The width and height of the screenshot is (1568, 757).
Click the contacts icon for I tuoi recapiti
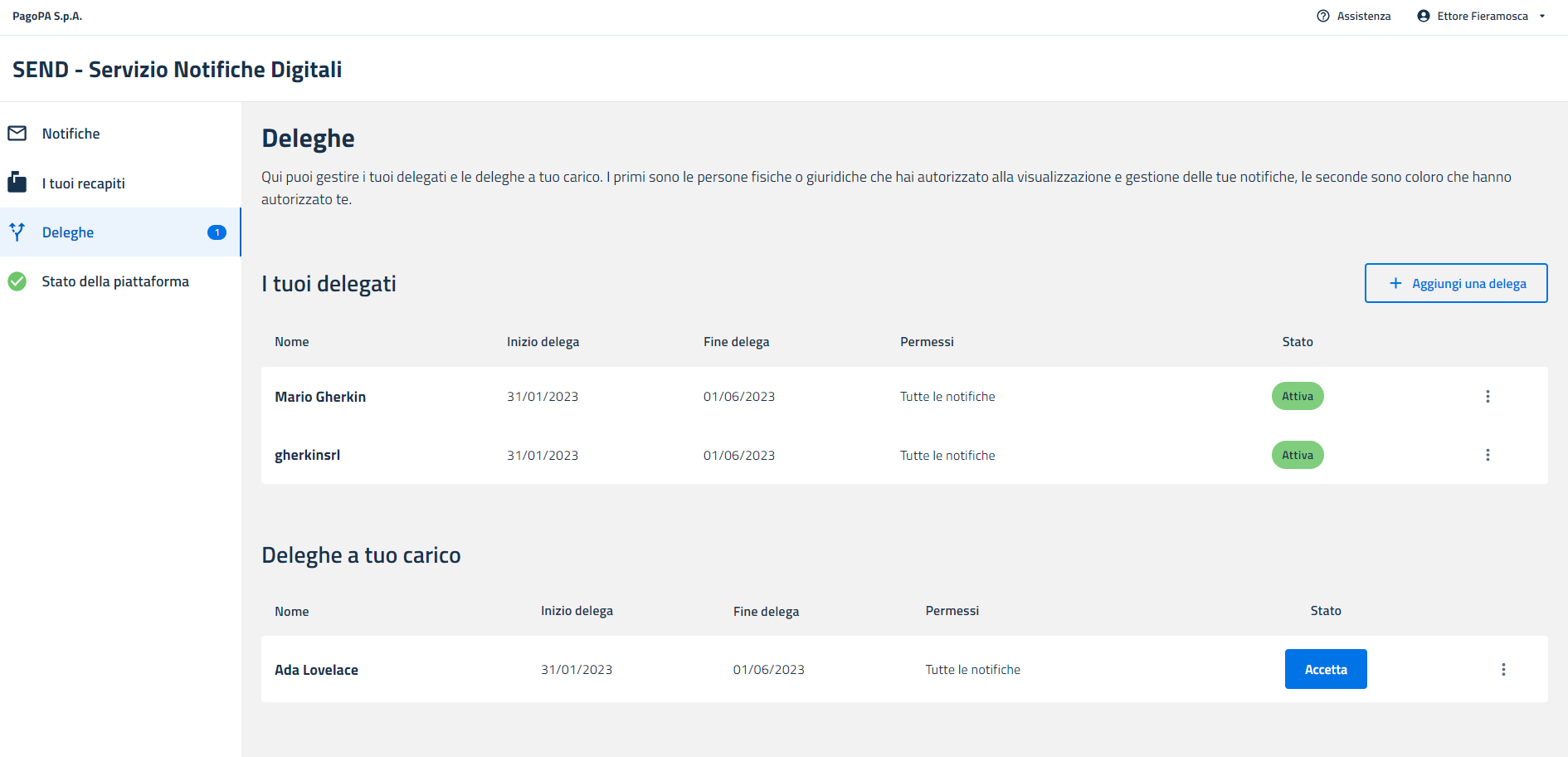tap(17, 183)
